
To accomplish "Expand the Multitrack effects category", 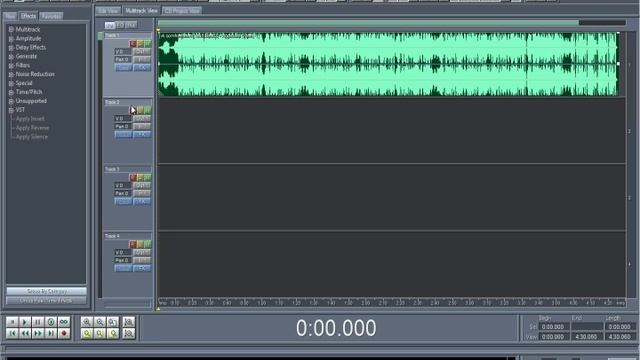I will (x=11, y=29).
